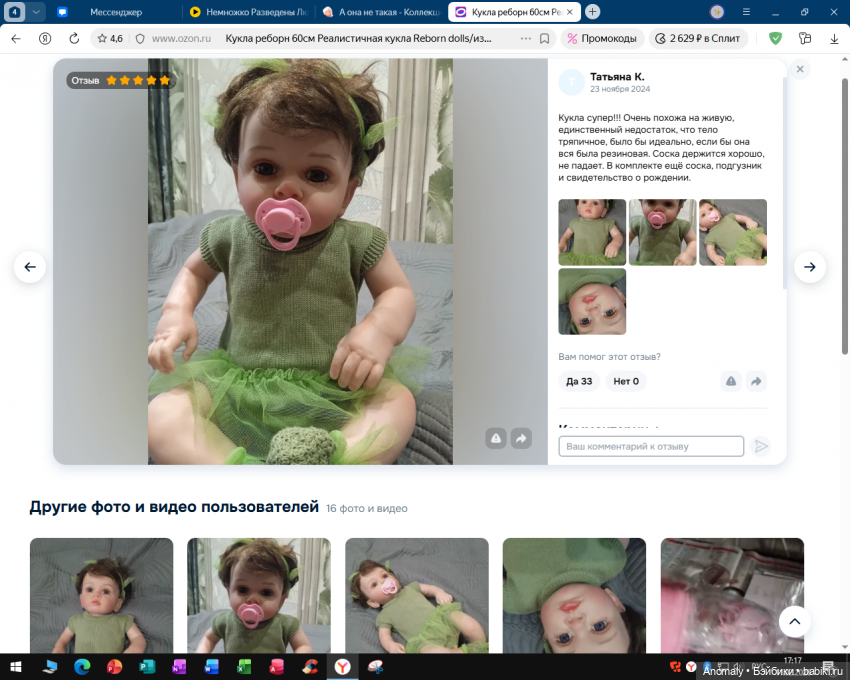Report the review with the warning icon beside the votes

(x=731, y=381)
